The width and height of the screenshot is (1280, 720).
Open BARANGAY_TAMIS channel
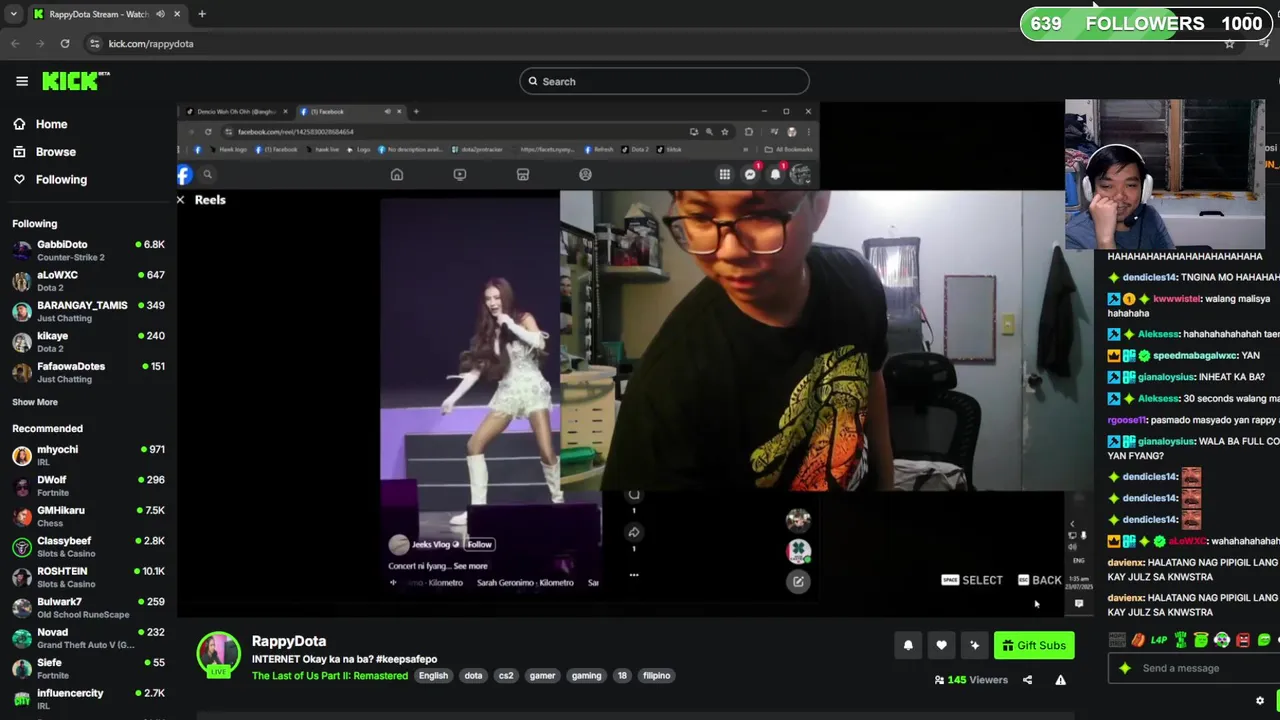[x=88, y=311]
